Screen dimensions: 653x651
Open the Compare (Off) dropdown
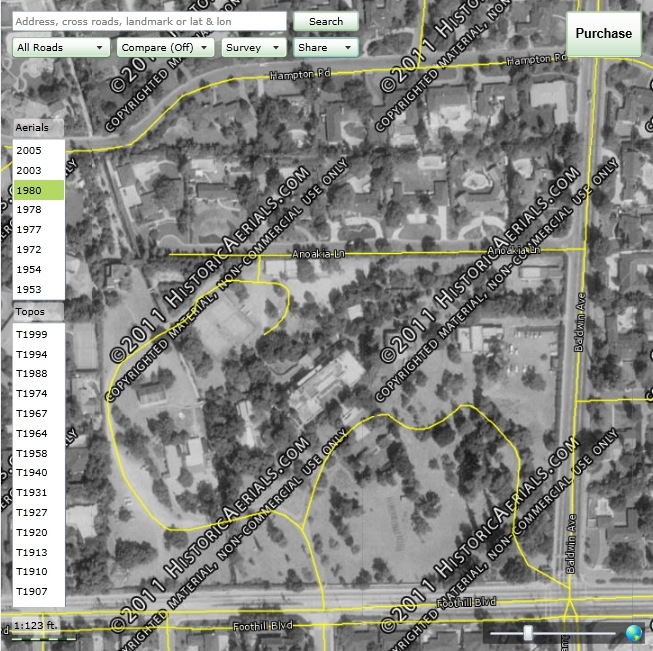click(165, 47)
